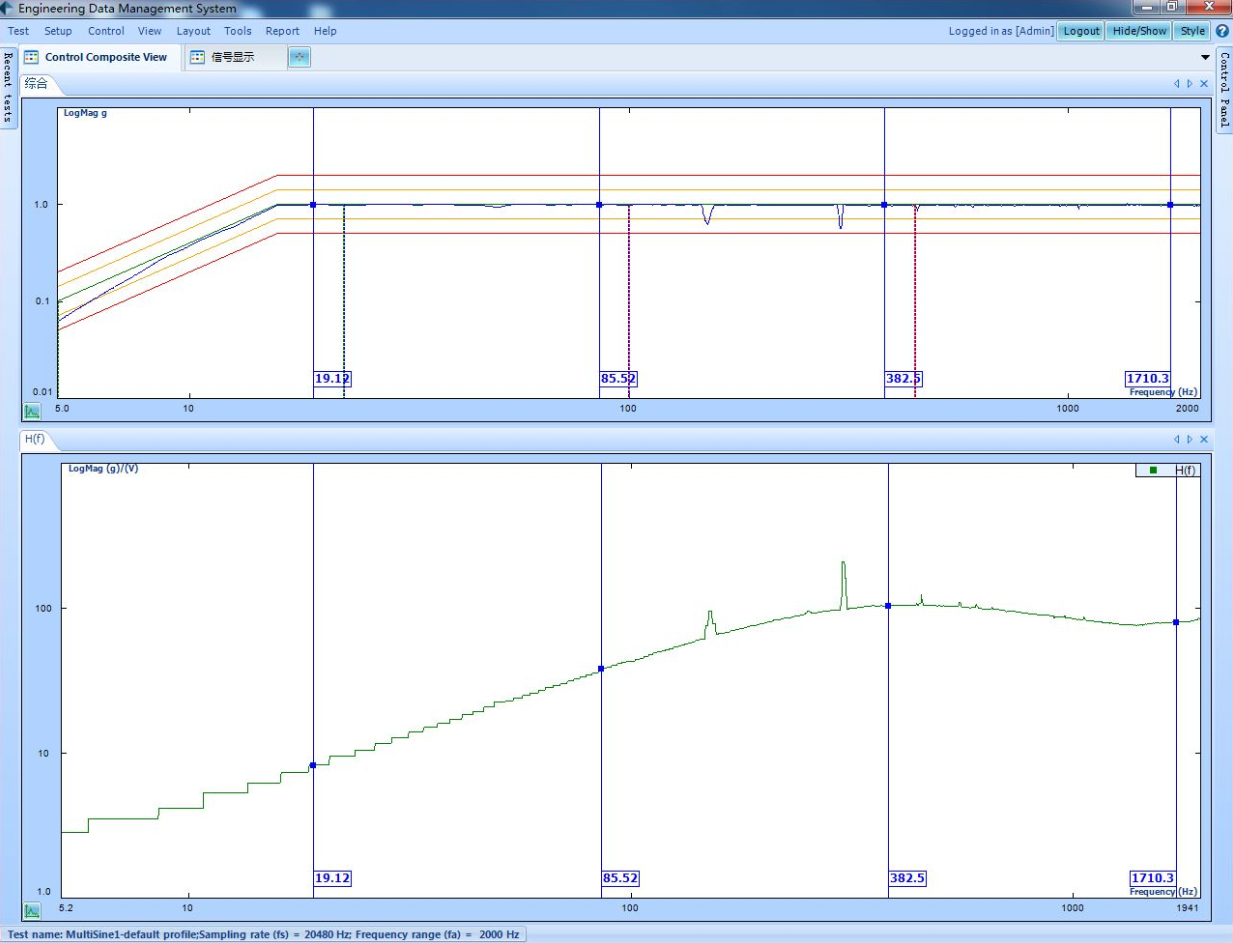Click the H(f) legend box
1233x943 pixels.
pyautogui.click(x=1168, y=470)
